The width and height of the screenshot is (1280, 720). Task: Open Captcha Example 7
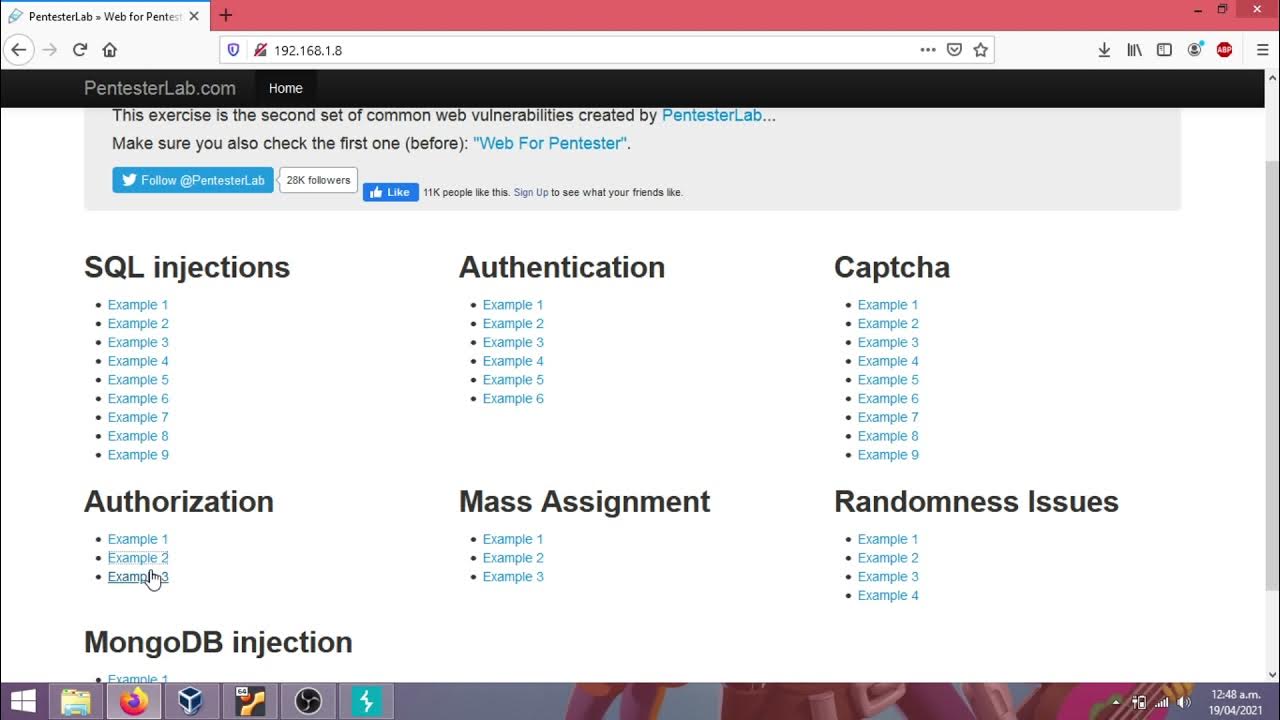[x=888, y=417]
